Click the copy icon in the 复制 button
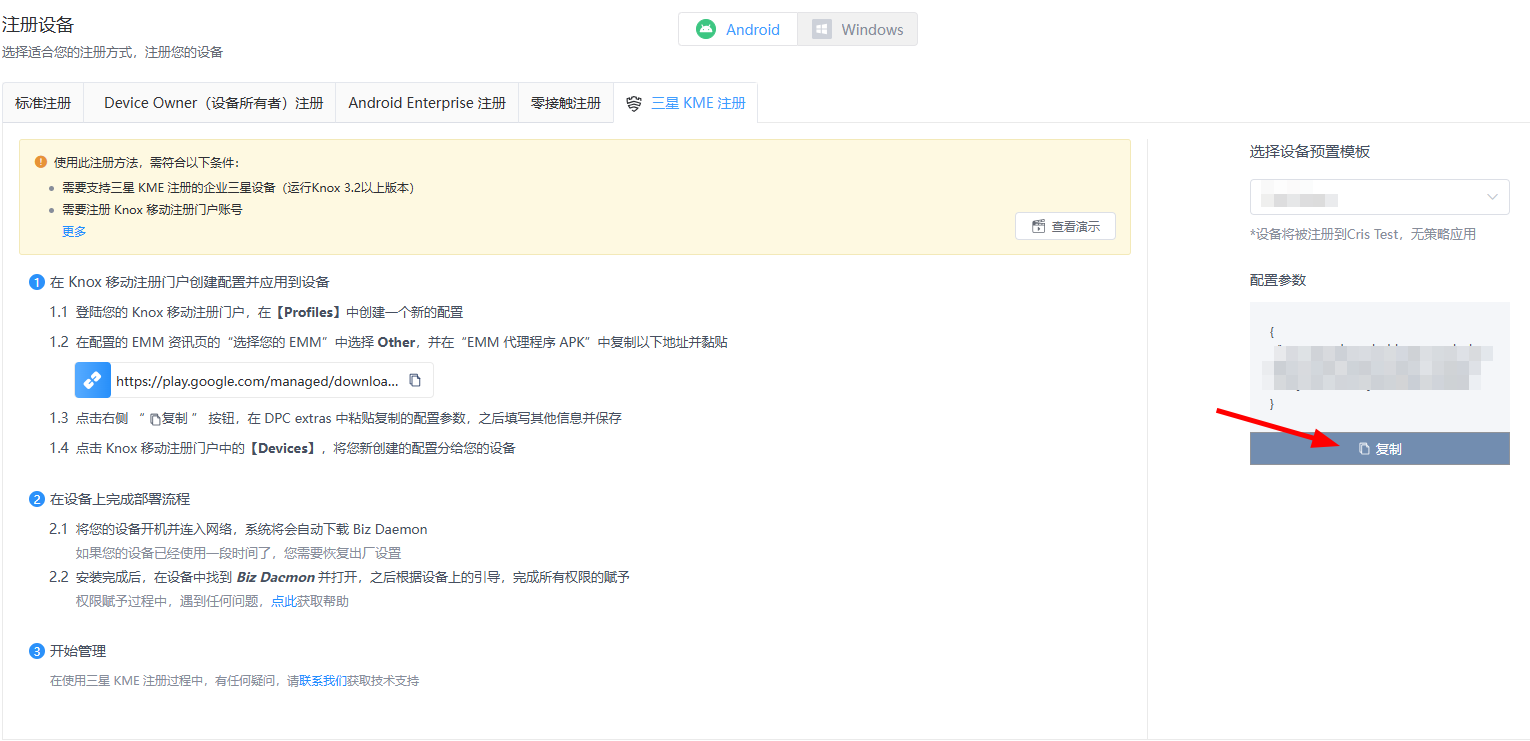The height and width of the screenshot is (741, 1530). [x=1364, y=449]
